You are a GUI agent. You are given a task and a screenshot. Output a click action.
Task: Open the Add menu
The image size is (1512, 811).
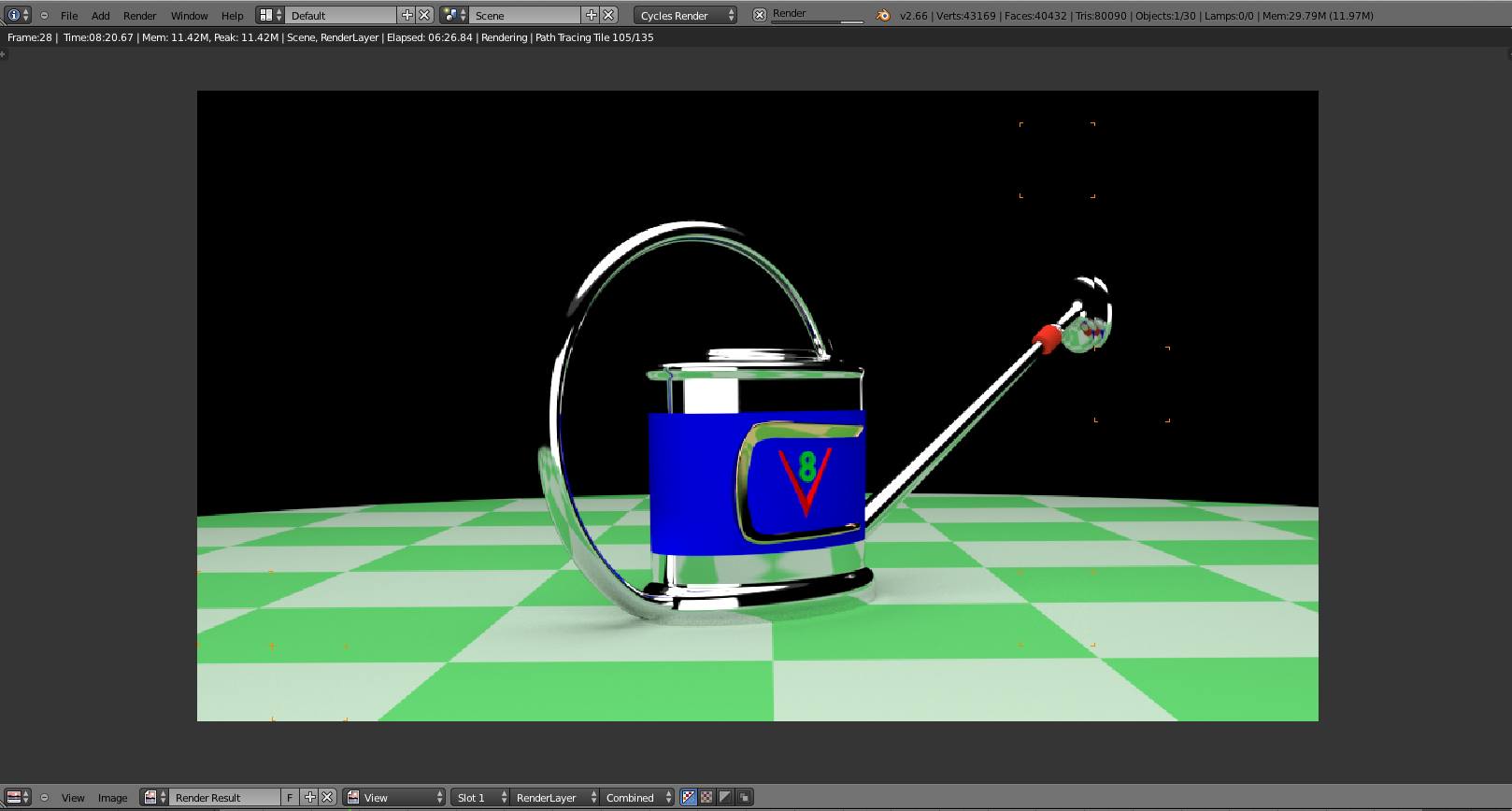point(101,16)
